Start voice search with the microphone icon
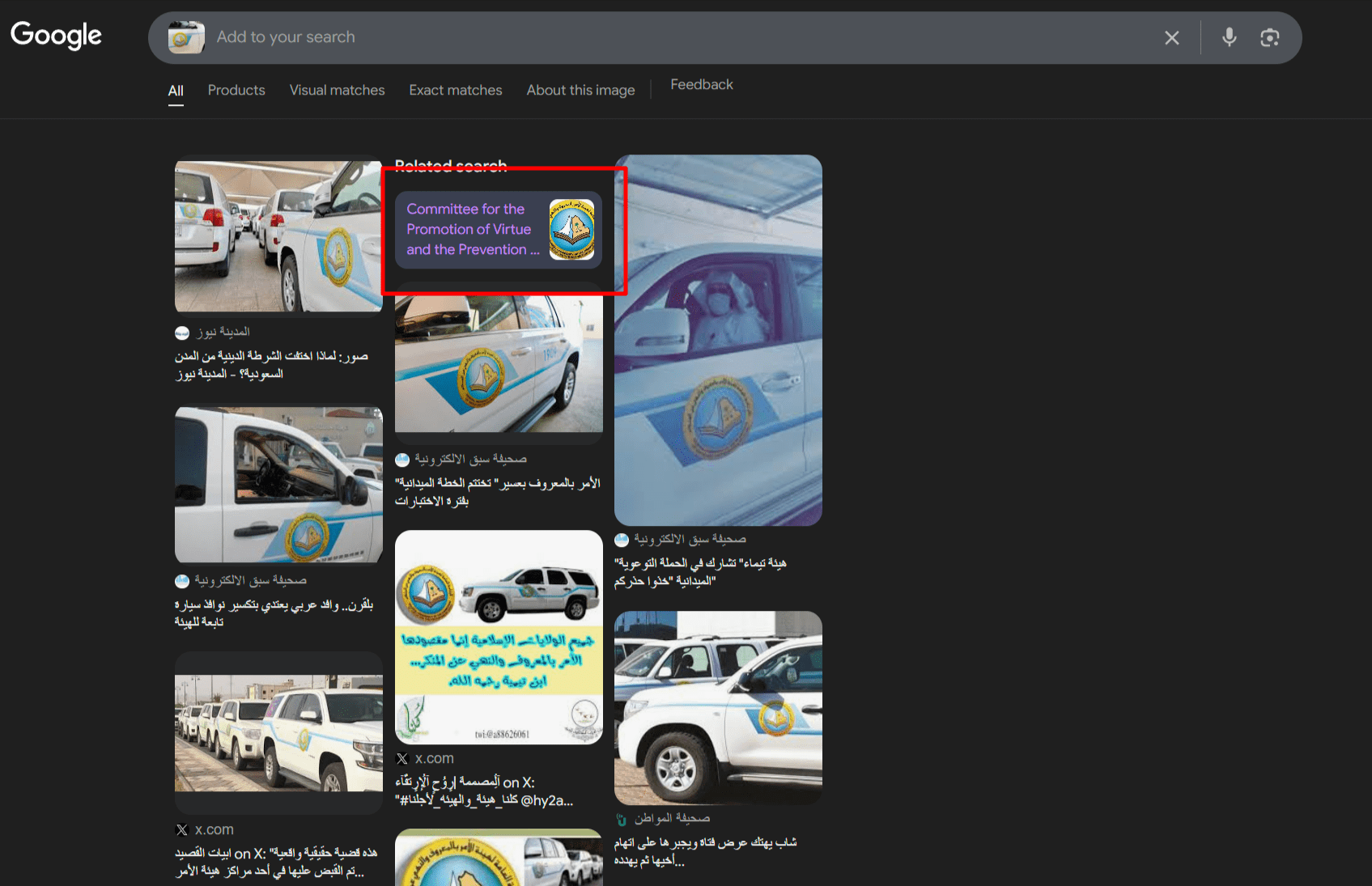1372x886 pixels. coord(1229,37)
